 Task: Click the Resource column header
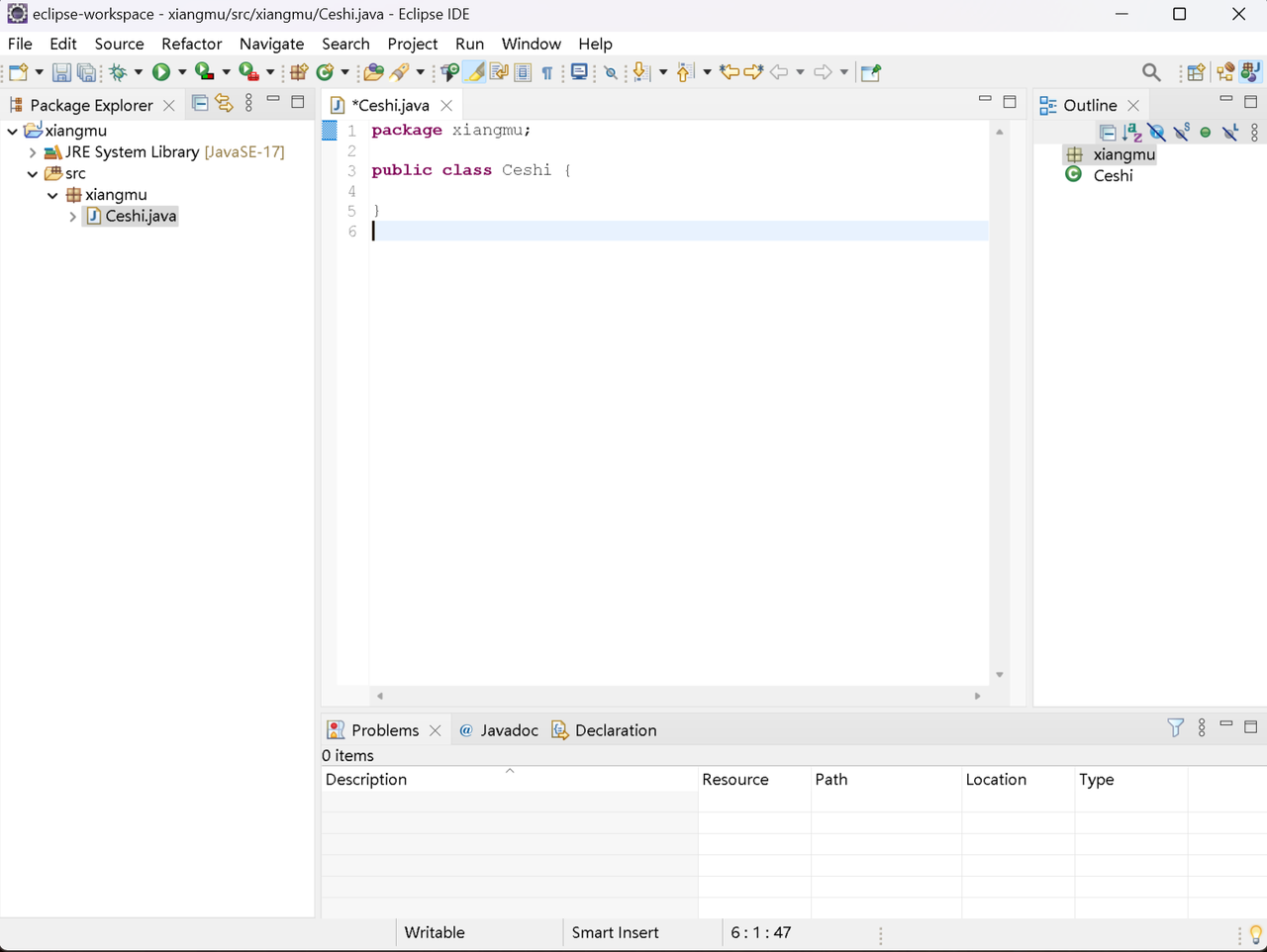(754, 780)
